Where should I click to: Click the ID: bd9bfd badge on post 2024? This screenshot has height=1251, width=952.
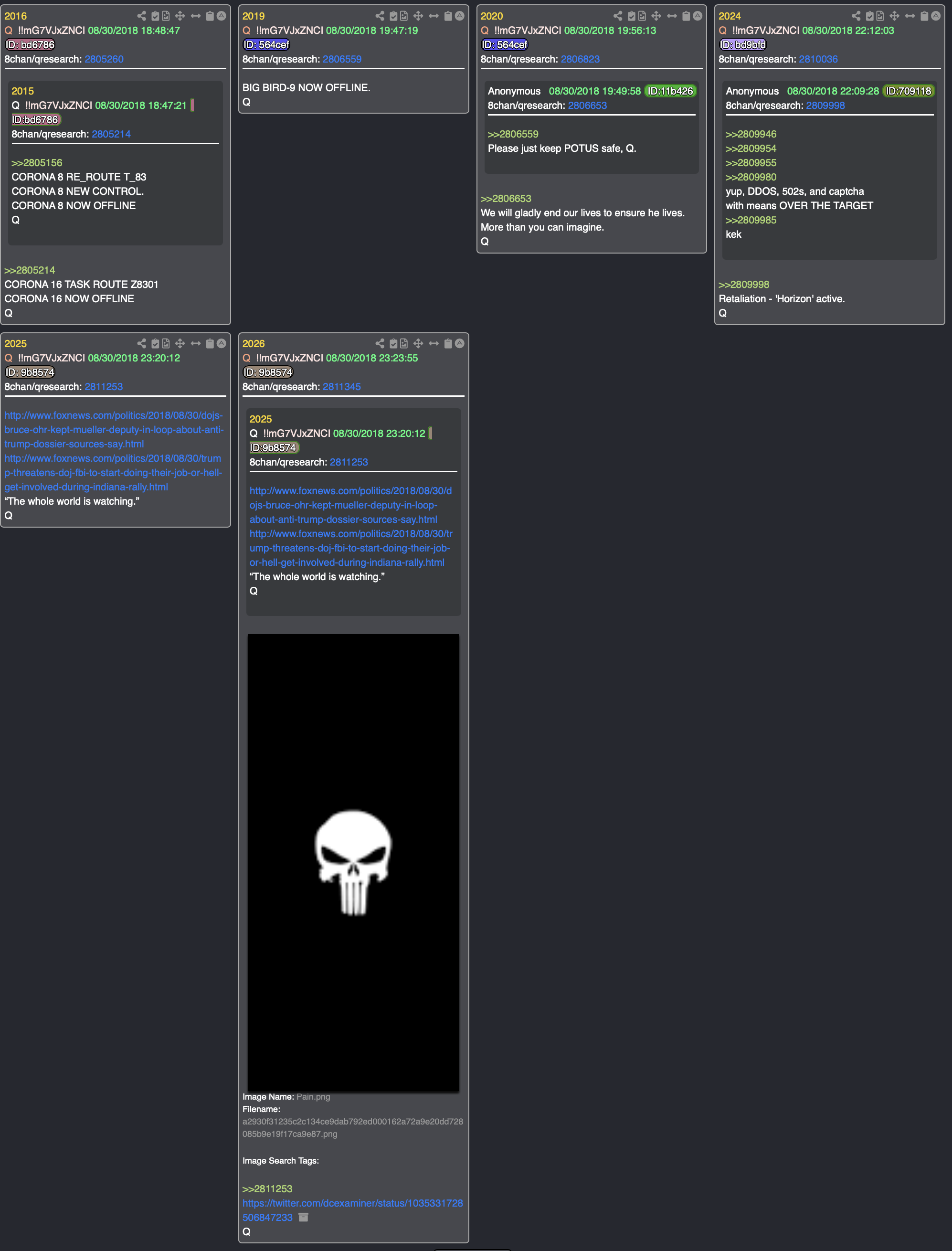click(742, 45)
